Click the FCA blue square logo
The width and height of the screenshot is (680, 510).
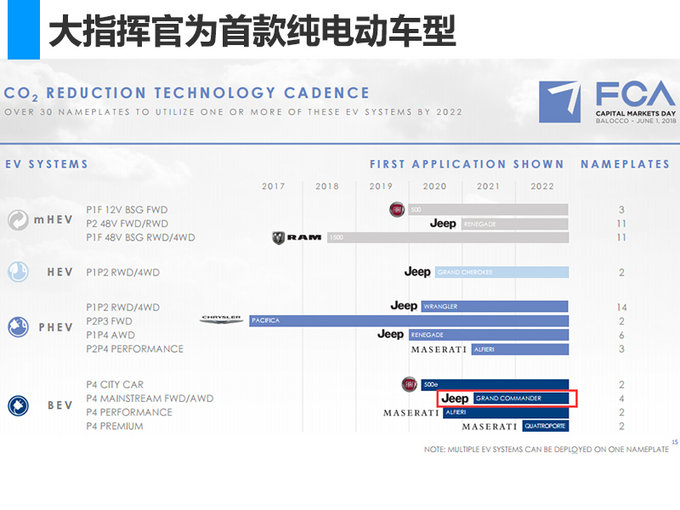[x=560, y=102]
